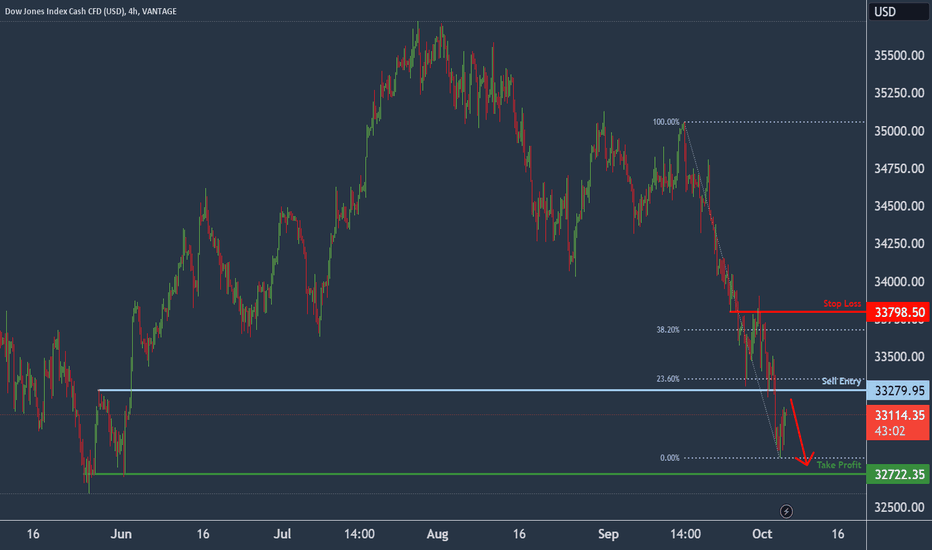Open the USD currency selector
Viewport: 932px width, 550px height.
click(898, 12)
